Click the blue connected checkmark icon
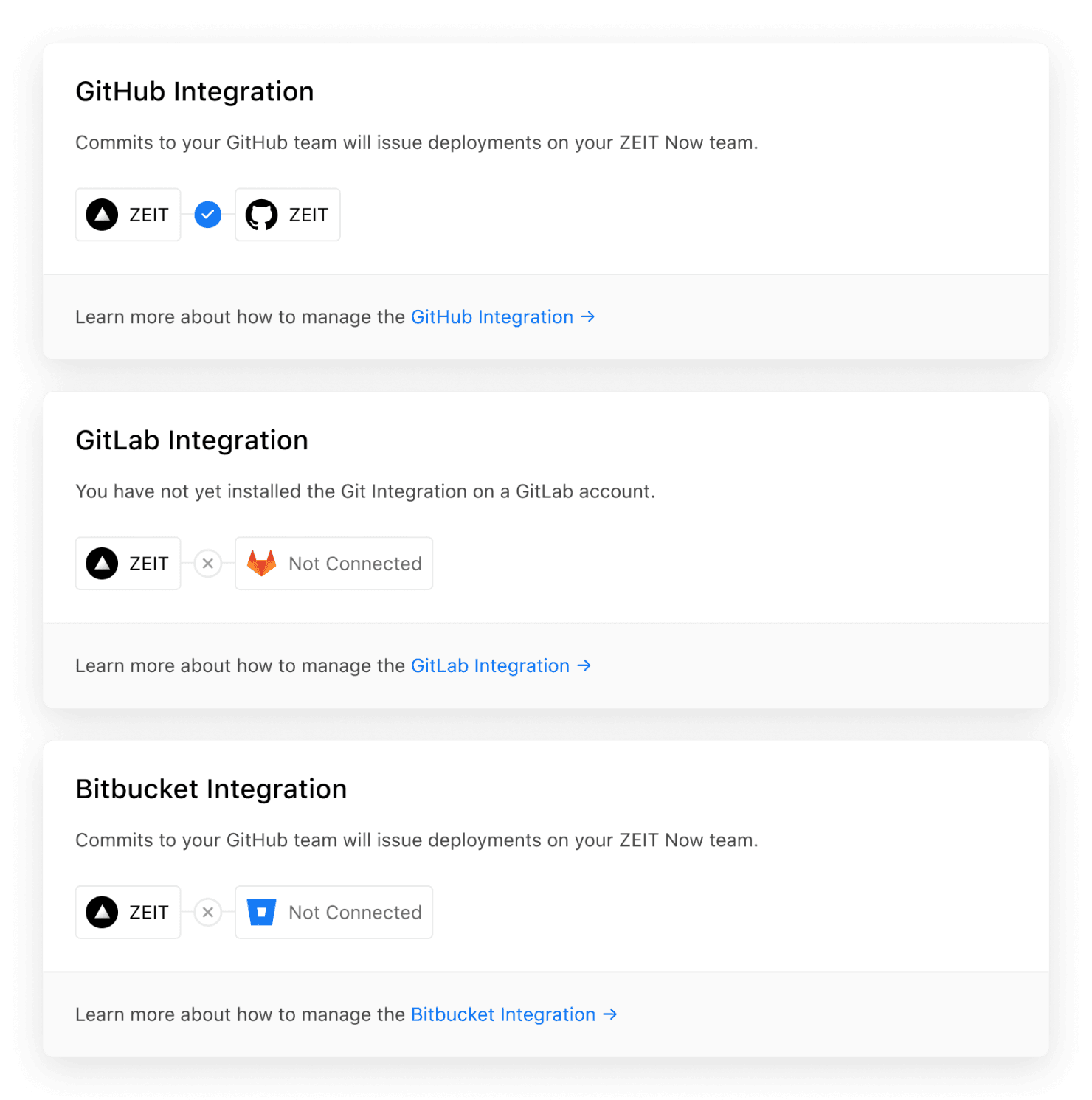The width and height of the screenshot is (1092, 1100). tap(208, 215)
